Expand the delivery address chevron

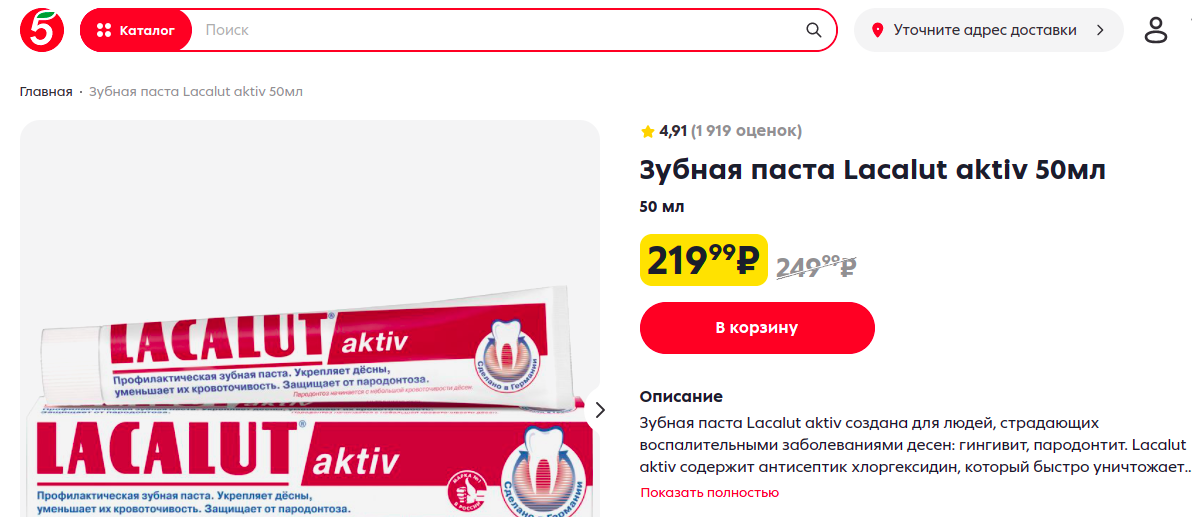(x=1099, y=30)
